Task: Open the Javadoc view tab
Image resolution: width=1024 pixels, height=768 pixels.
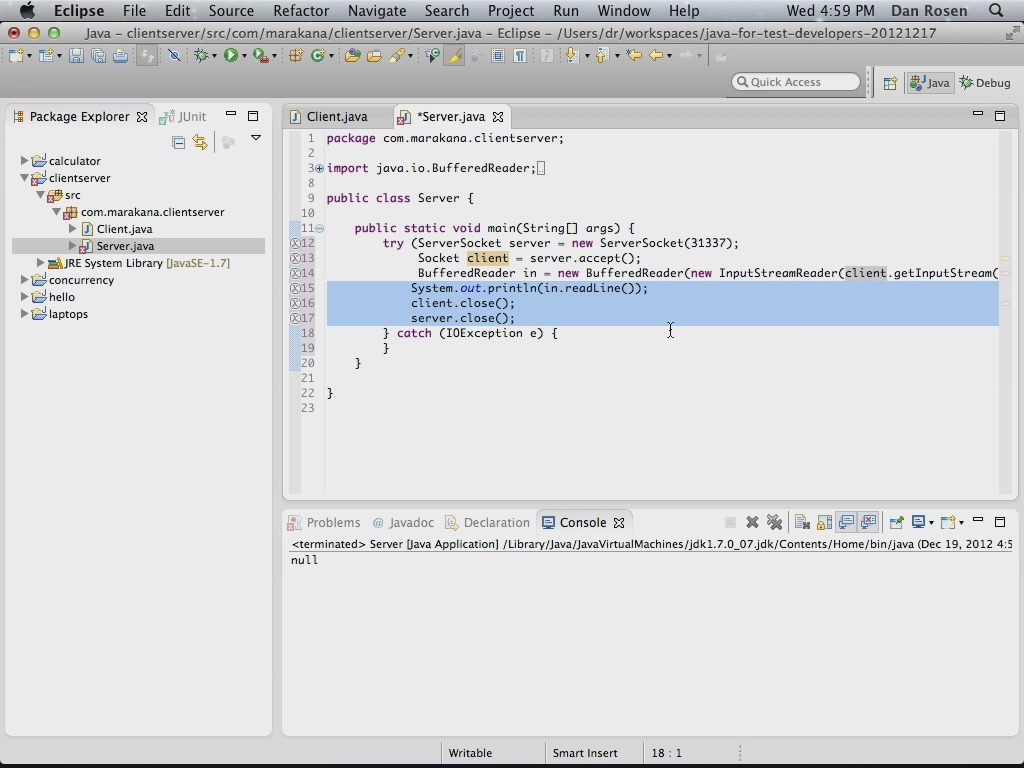Action: [403, 522]
